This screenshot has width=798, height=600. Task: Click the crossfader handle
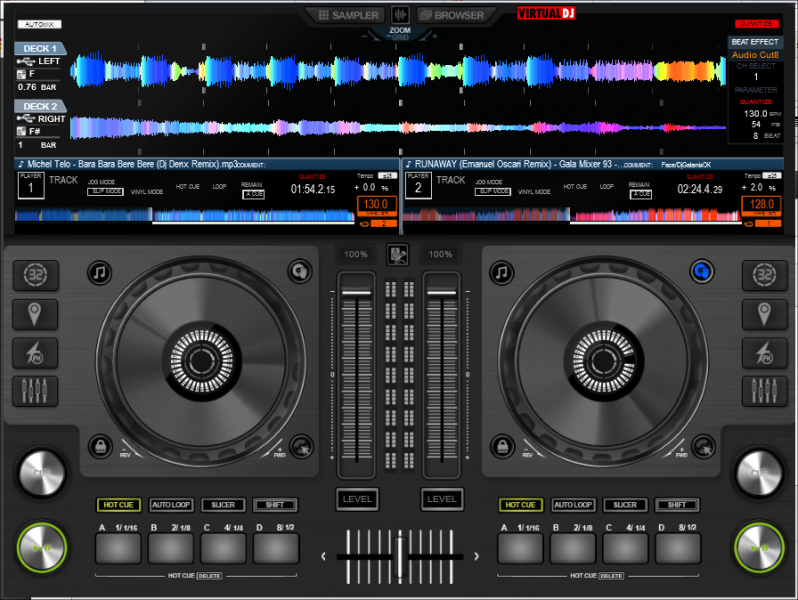tap(400, 556)
